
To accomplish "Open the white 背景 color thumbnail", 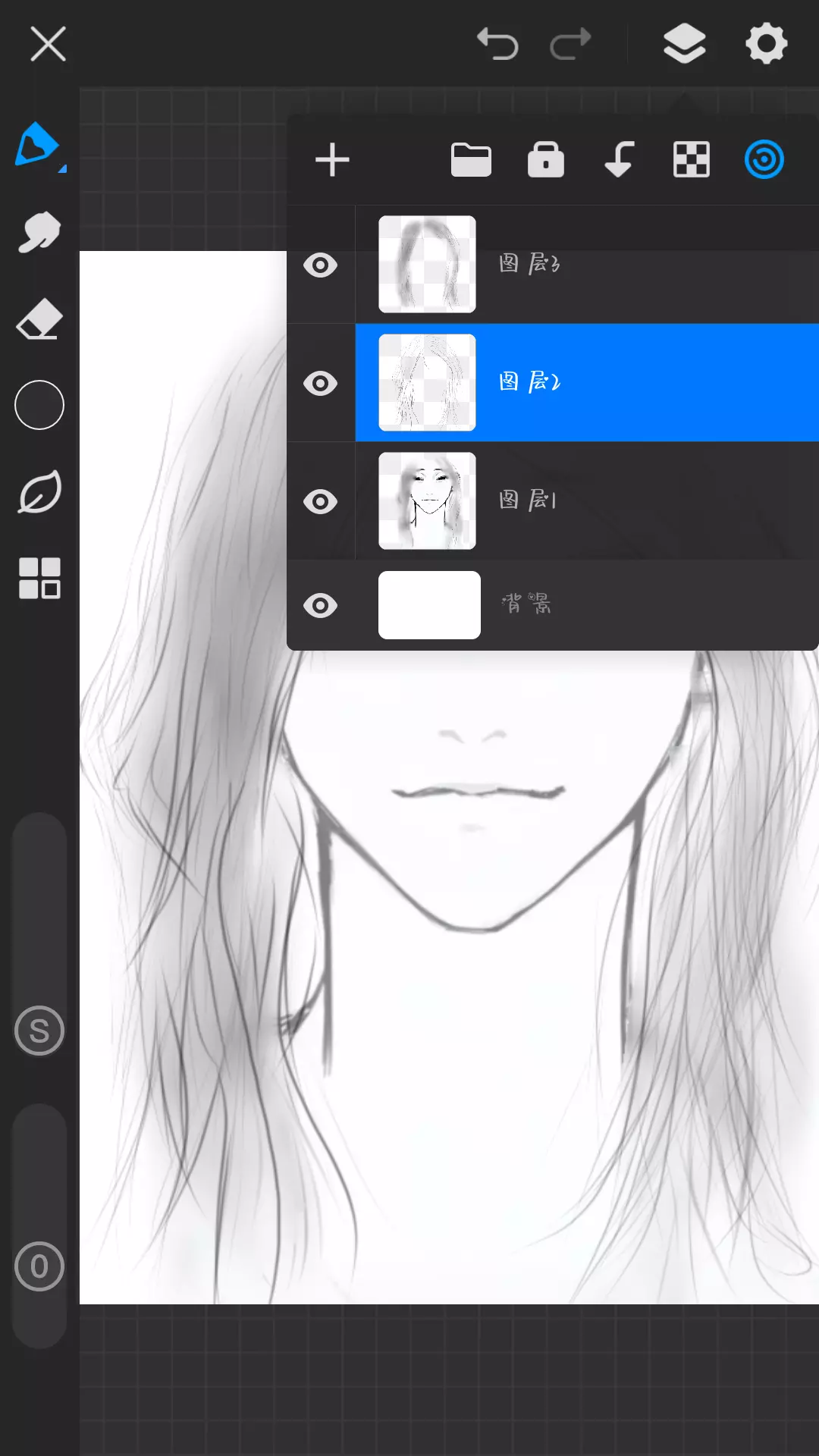I will click(x=429, y=605).
